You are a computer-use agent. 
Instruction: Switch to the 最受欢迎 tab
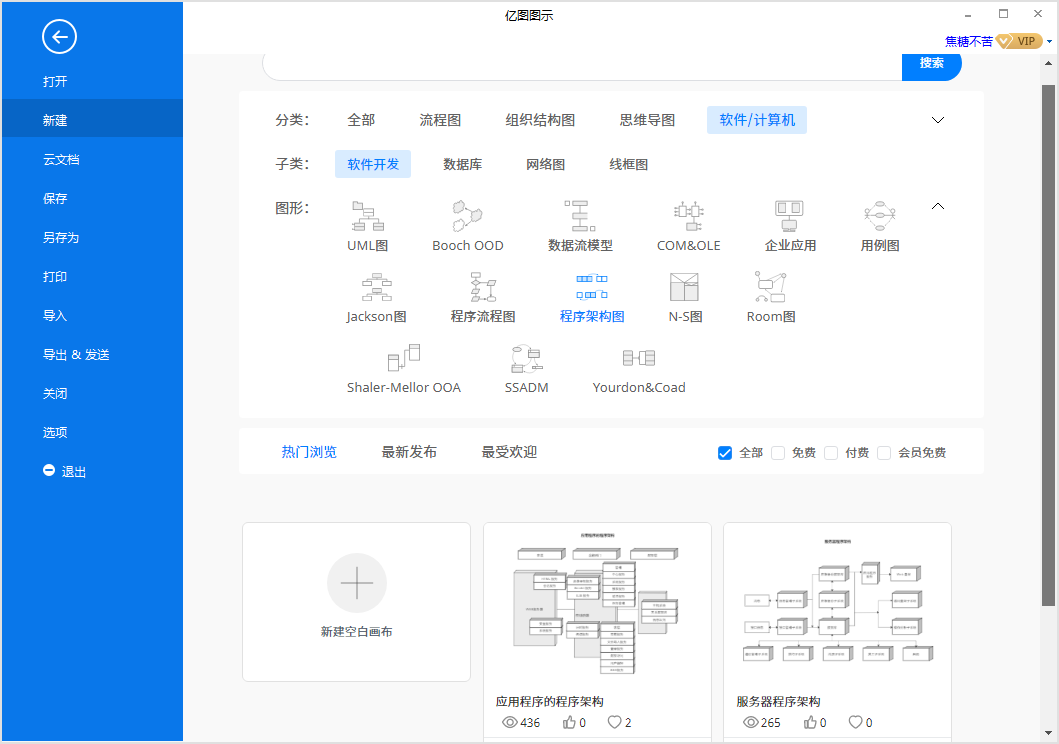click(509, 452)
